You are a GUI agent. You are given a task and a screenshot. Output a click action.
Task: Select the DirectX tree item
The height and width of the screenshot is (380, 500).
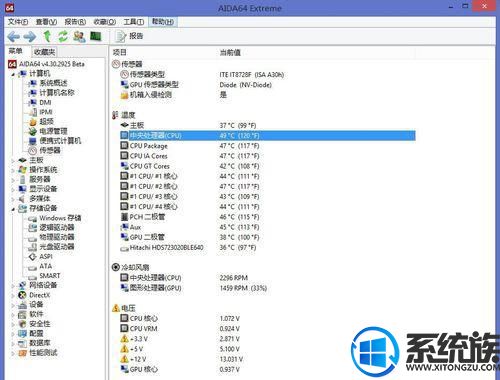[x=40, y=295]
